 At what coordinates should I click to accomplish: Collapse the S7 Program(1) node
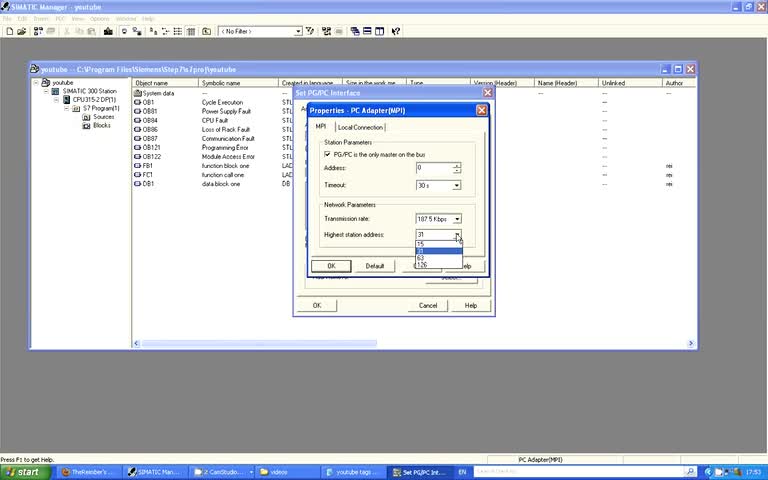67,108
